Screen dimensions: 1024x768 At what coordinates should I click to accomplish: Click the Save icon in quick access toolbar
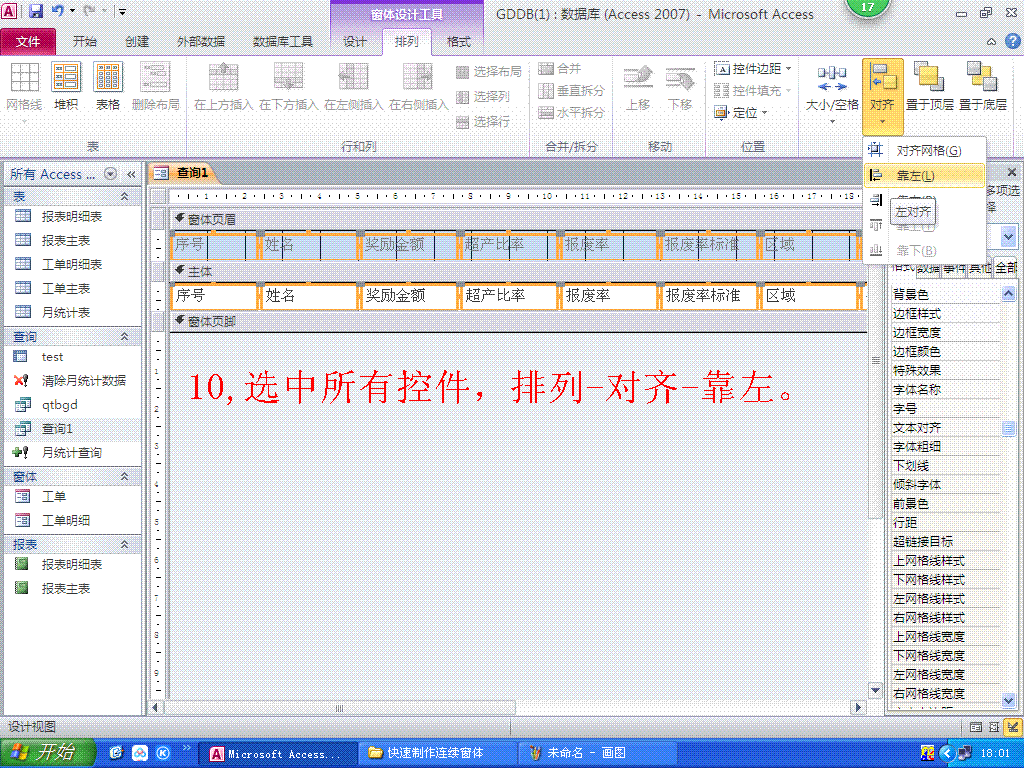(x=35, y=11)
